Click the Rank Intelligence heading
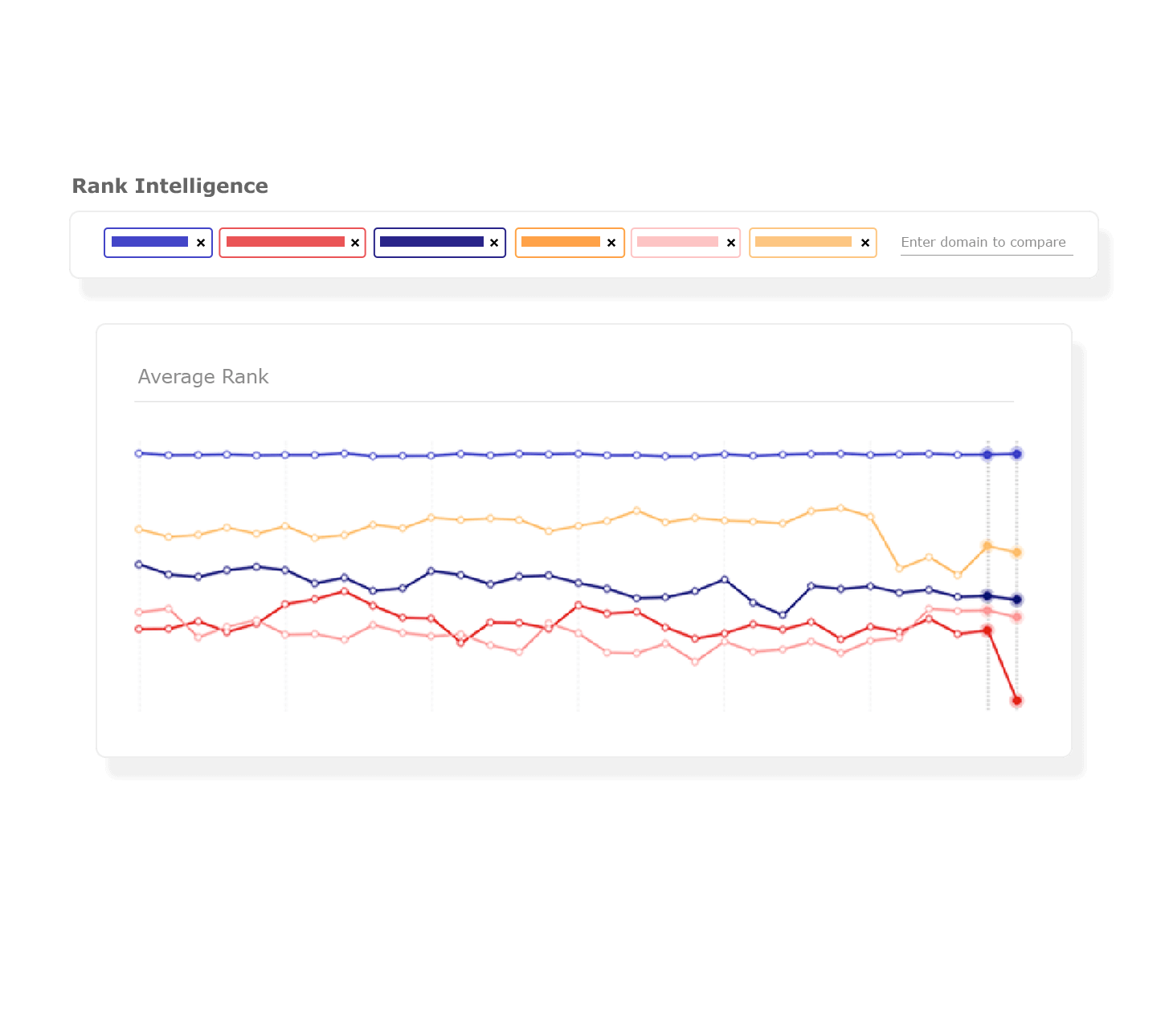 [x=170, y=186]
